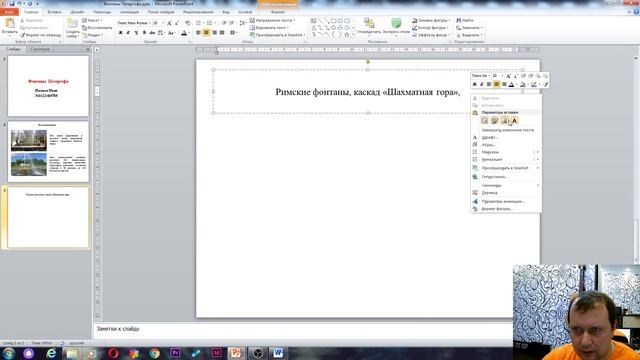Viewport: 640px width, 360px height.
Task: Click shape fill swatch in the mini toolbar
Action: (x=522, y=84)
